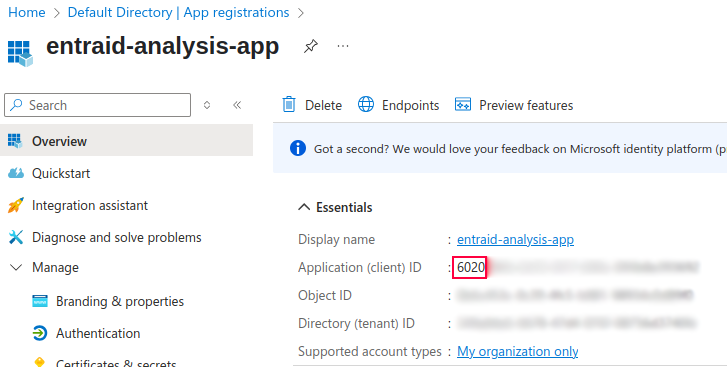Click the Integration assistant rocket icon
This screenshot has height=367, width=727.
tap(16, 205)
